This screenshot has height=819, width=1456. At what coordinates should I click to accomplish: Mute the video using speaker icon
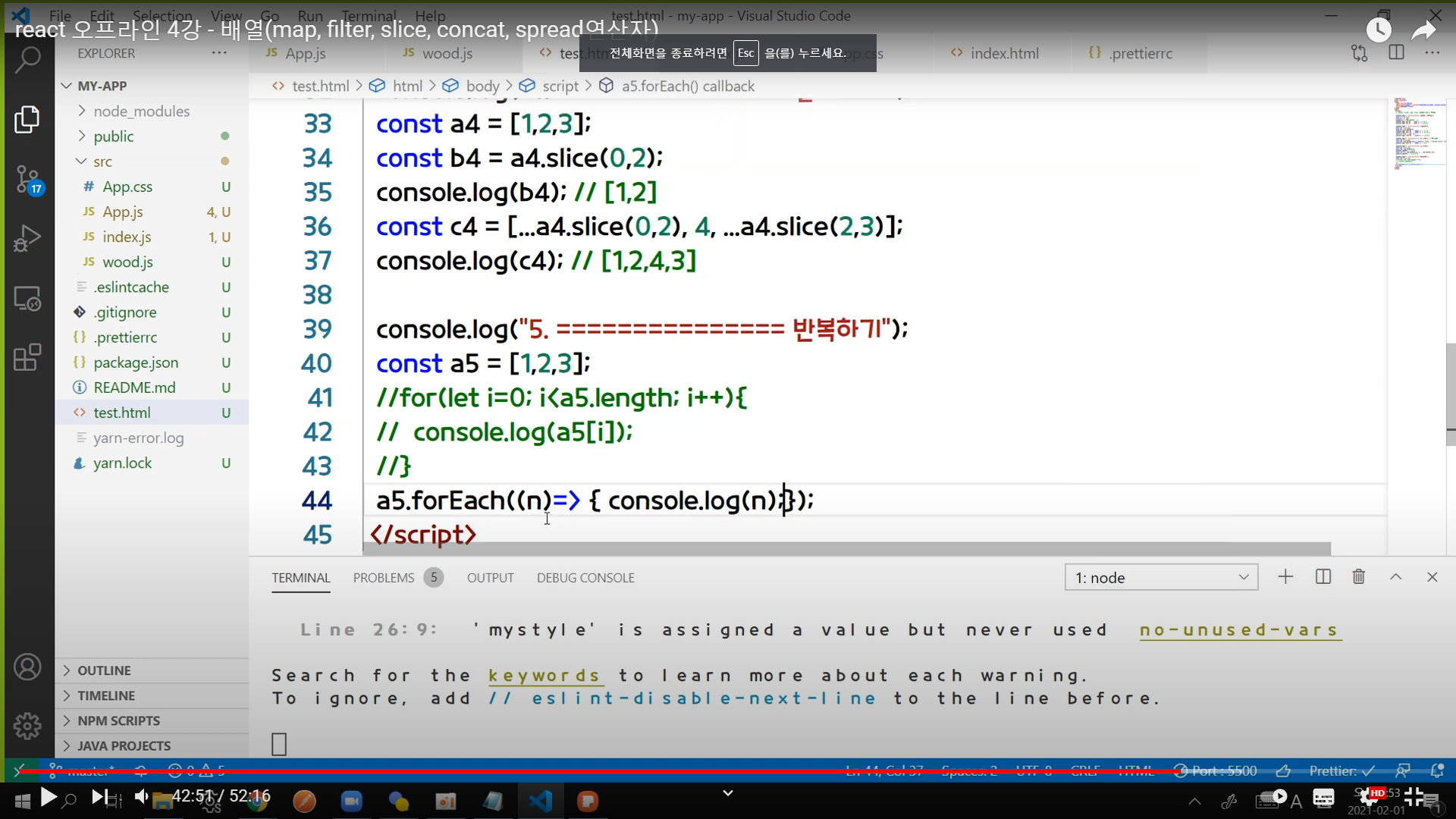142,796
